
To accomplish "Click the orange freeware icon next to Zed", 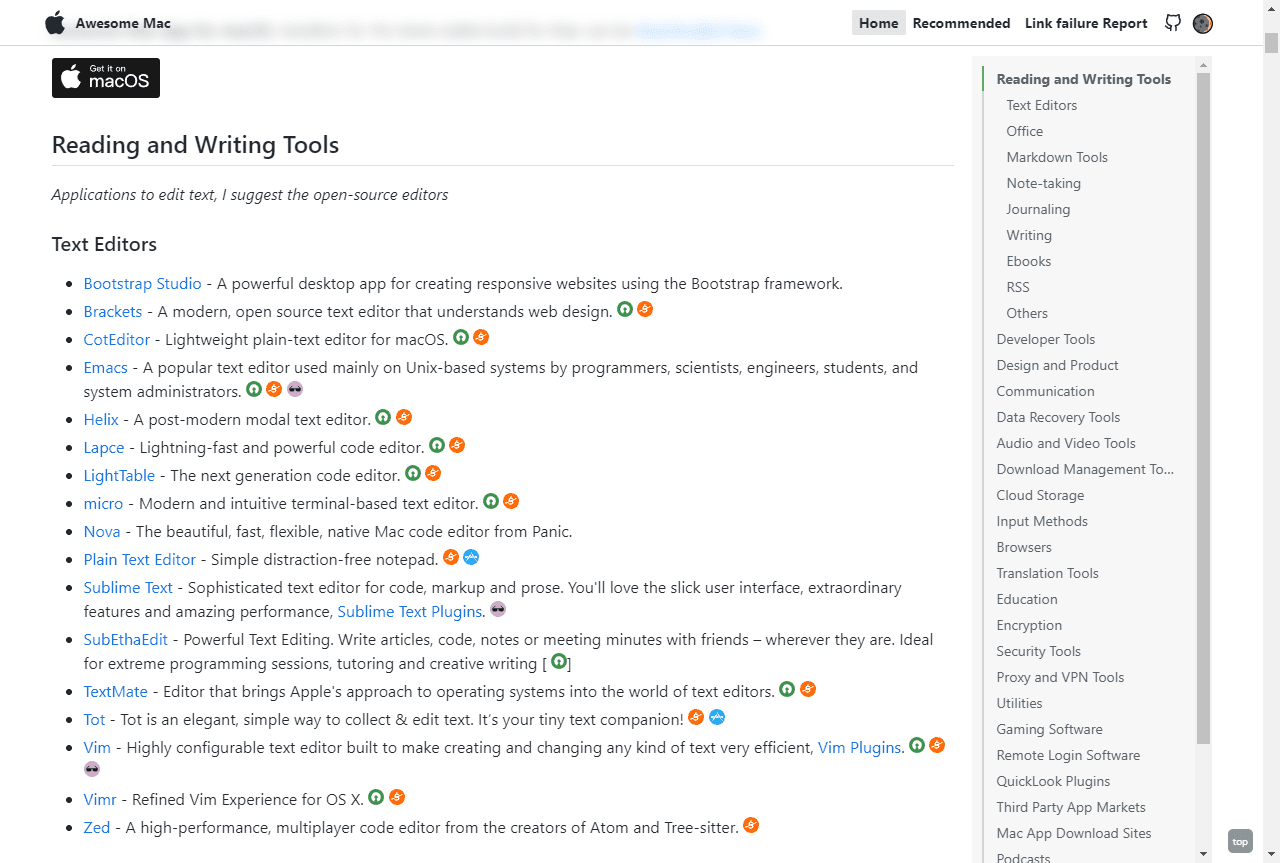I will coord(751,826).
